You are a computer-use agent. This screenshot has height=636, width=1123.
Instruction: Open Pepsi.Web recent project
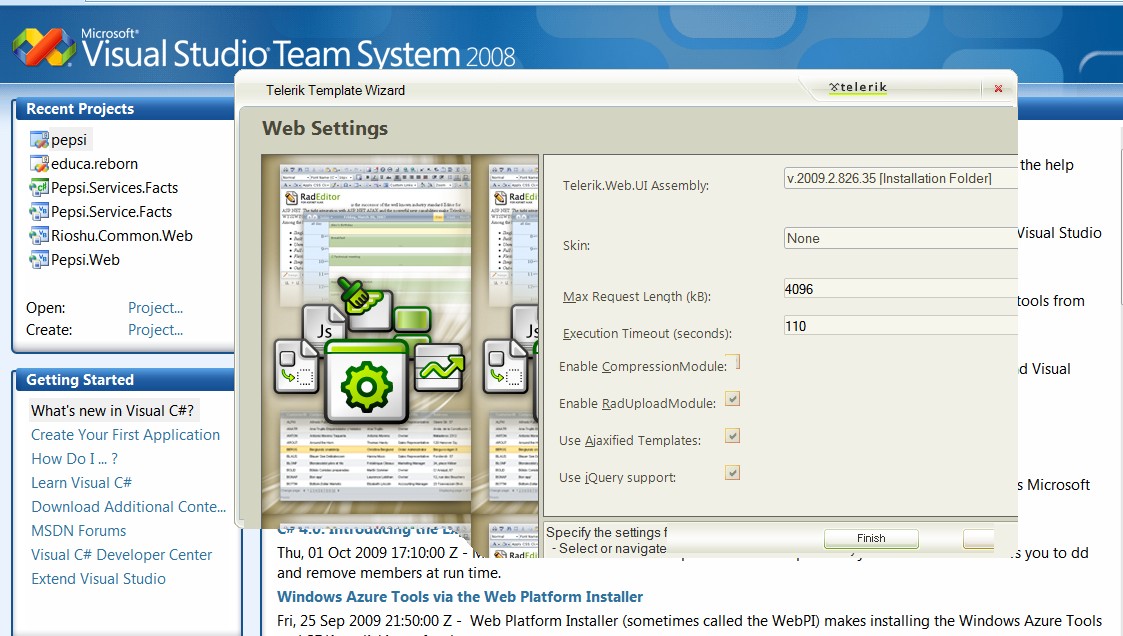(x=85, y=259)
